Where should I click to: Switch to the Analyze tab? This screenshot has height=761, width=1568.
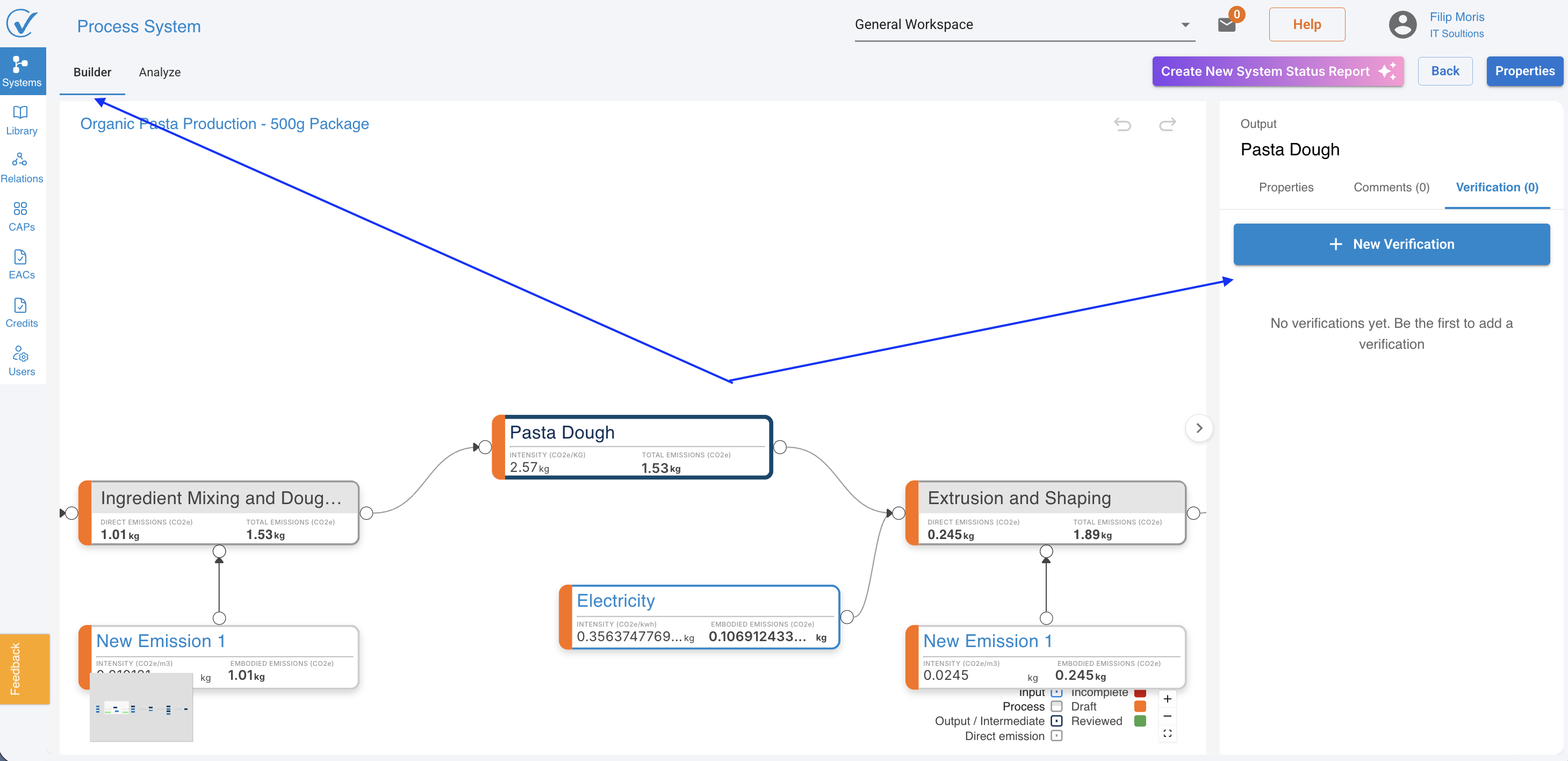point(160,72)
